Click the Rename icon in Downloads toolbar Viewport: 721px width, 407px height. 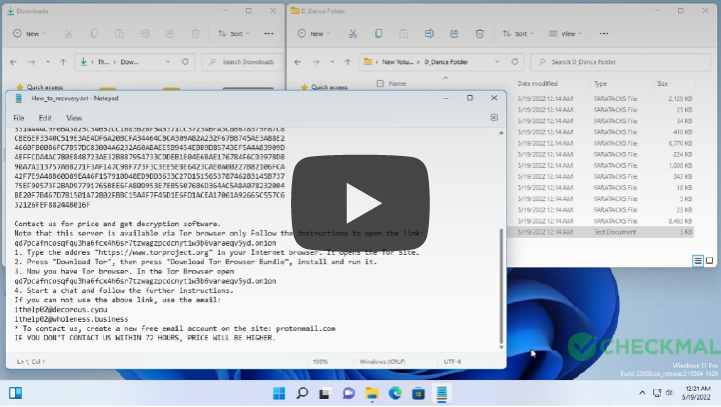pyautogui.click(x=145, y=34)
